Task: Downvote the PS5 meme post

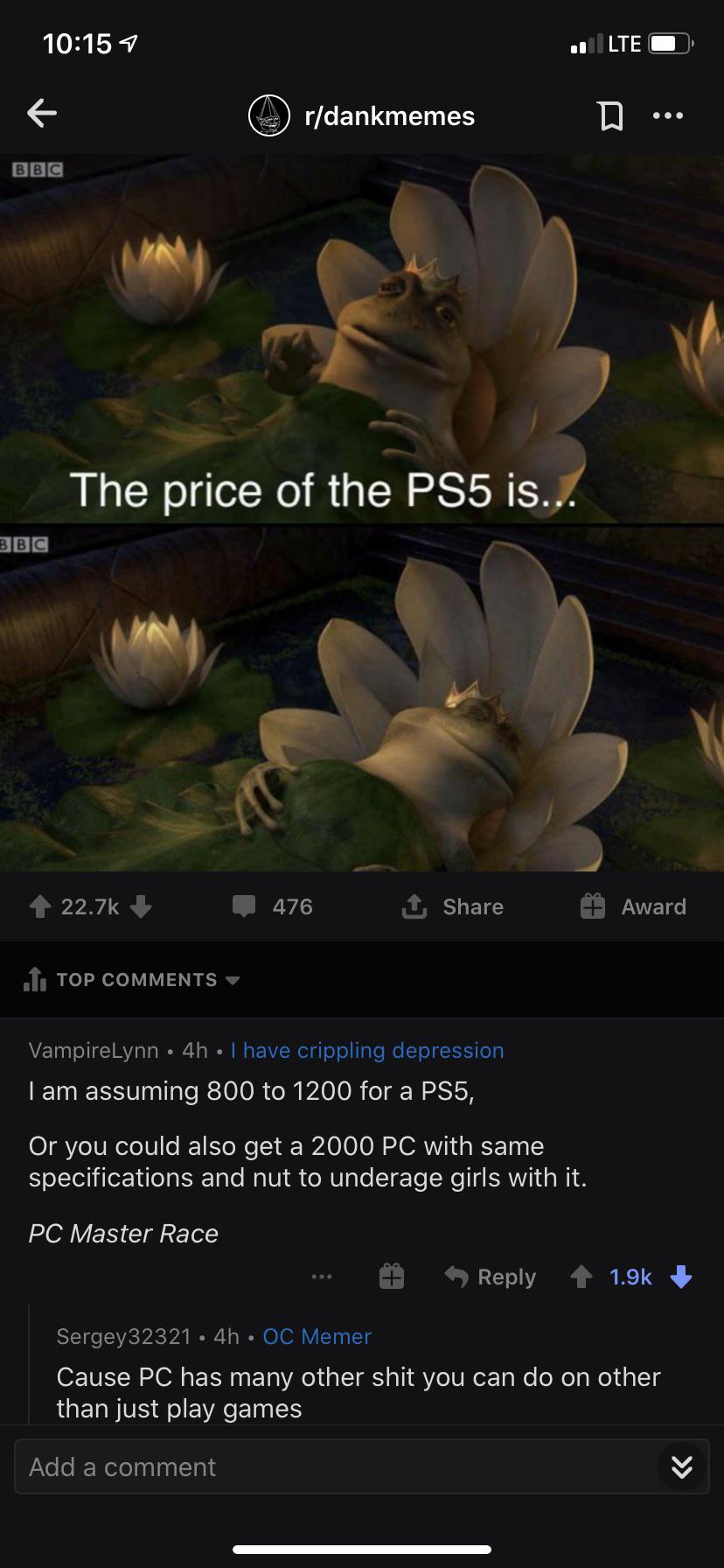Action: point(141,906)
